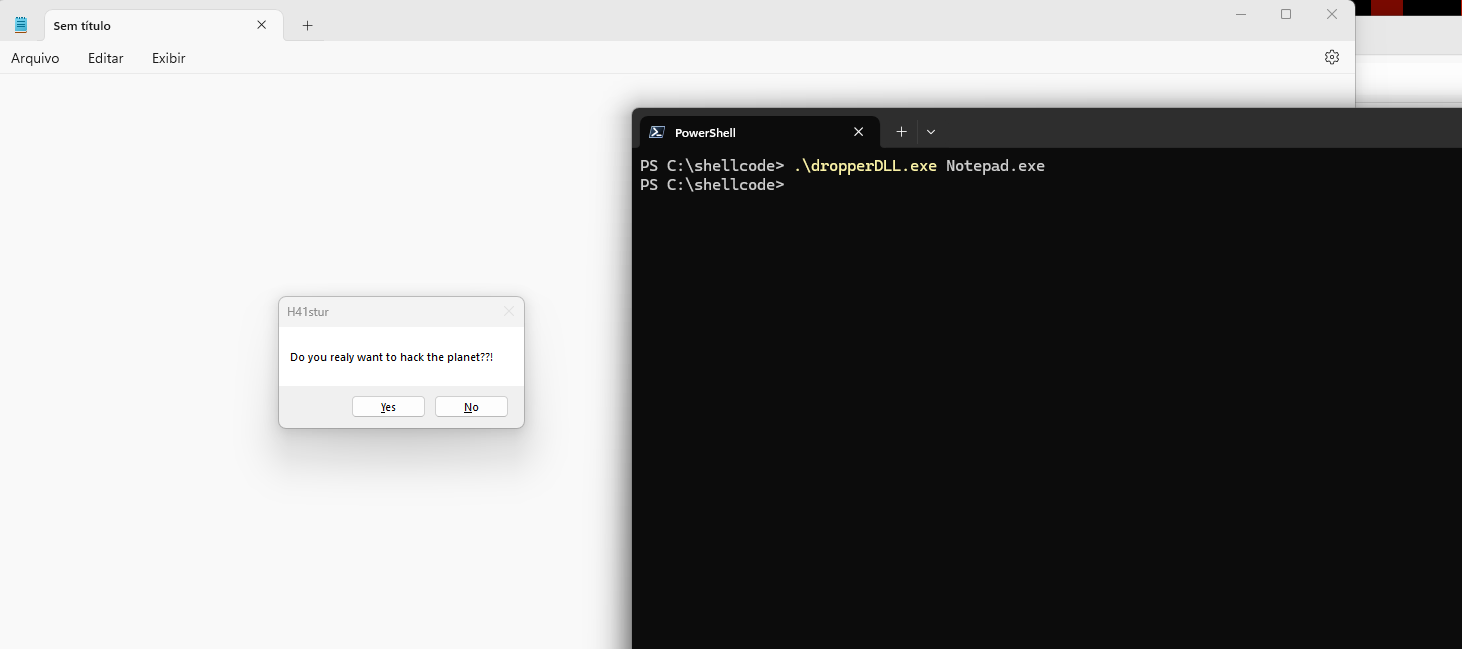Minimize the Notepad window
The image size is (1462, 649).
1240,14
